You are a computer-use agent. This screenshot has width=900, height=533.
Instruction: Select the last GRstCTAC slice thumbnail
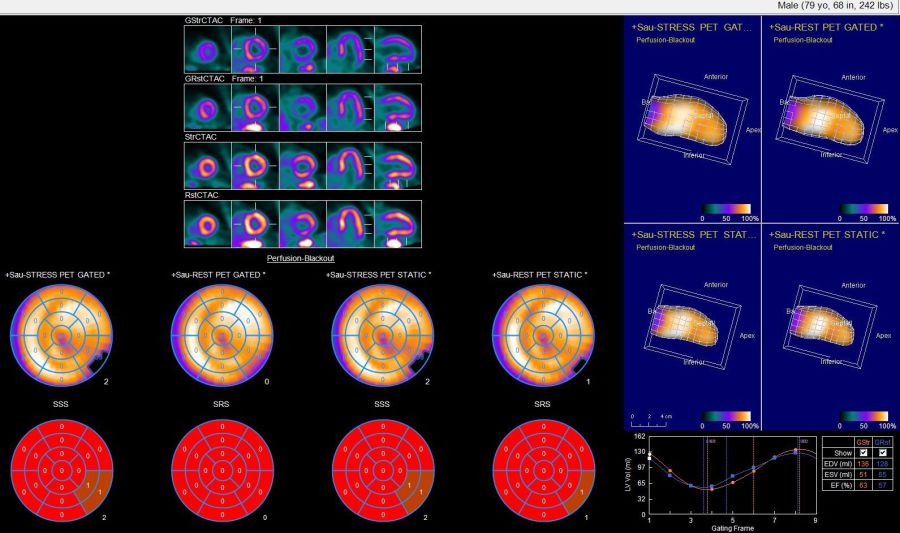pos(398,108)
